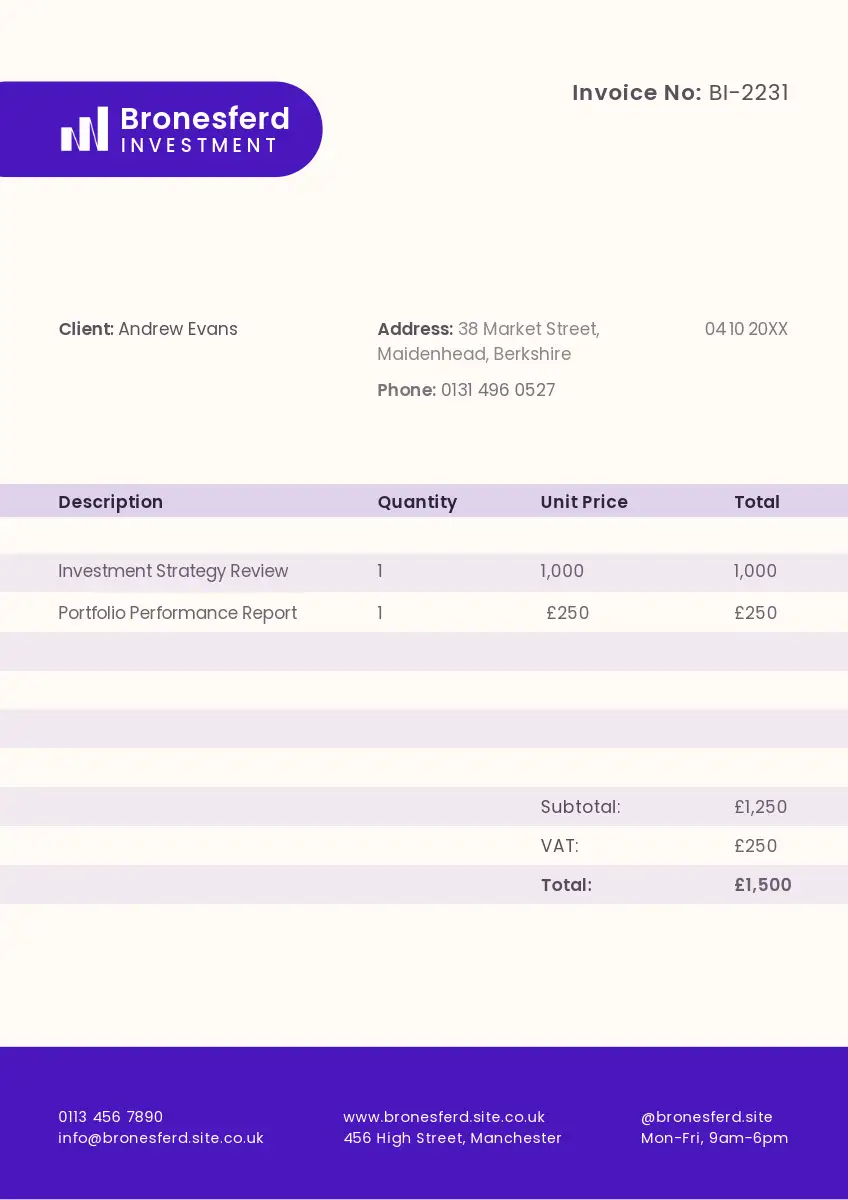Open the info@bronesferd.site.co.uk email link
This screenshot has width=848, height=1200.
(x=161, y=1138)
